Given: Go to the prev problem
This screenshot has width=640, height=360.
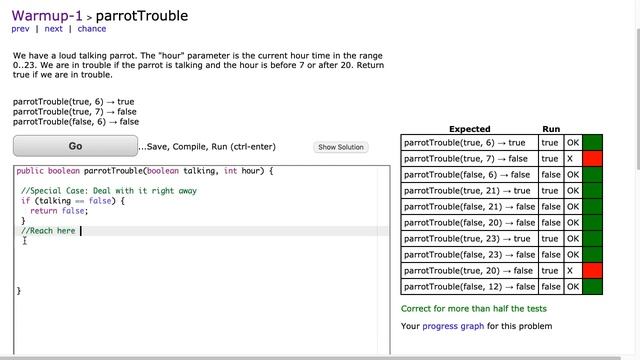Looking at the screenshot, I should point(20,29).
